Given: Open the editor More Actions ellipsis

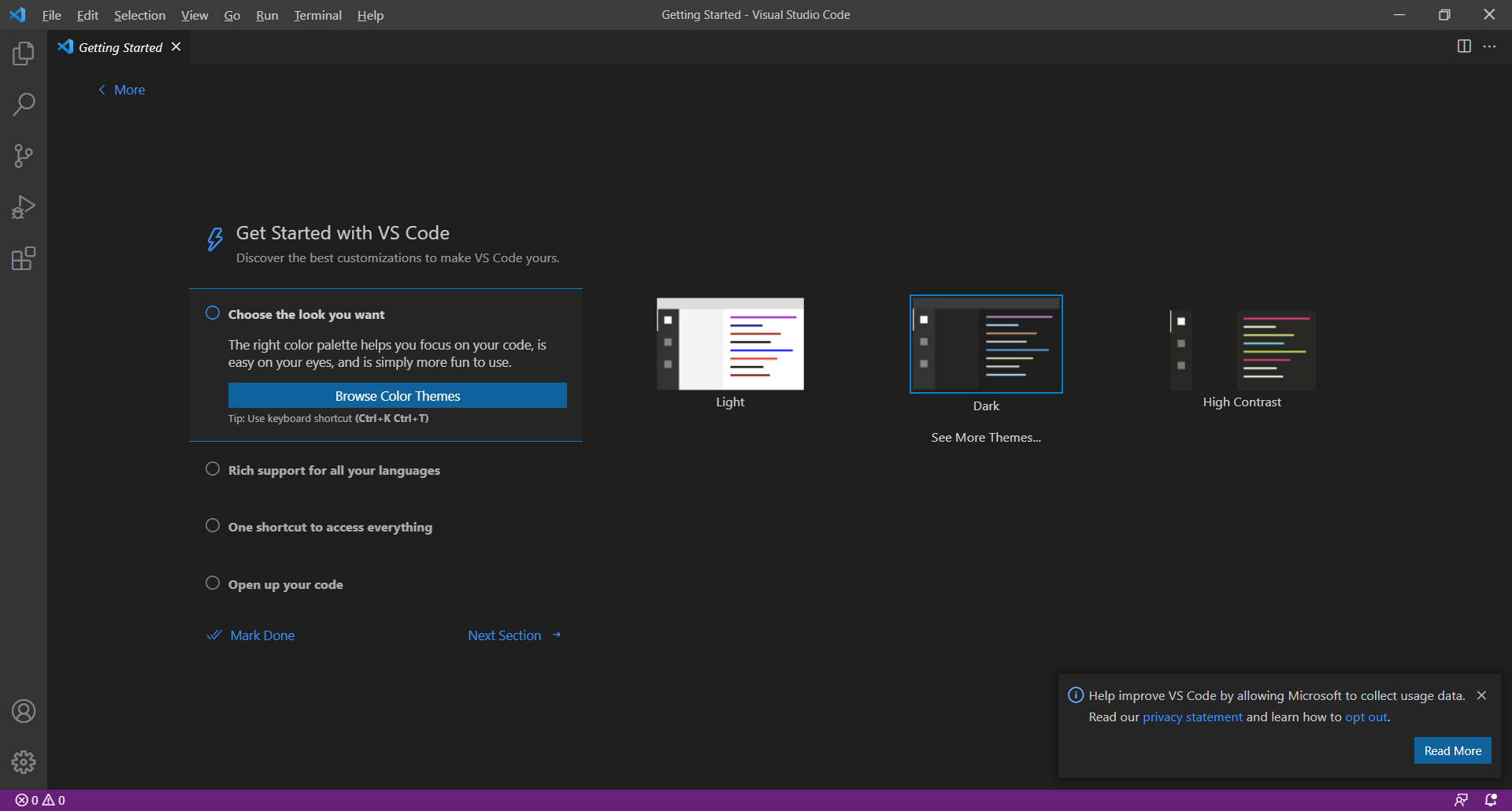Looking at the screenshot, I should 1489,46.
